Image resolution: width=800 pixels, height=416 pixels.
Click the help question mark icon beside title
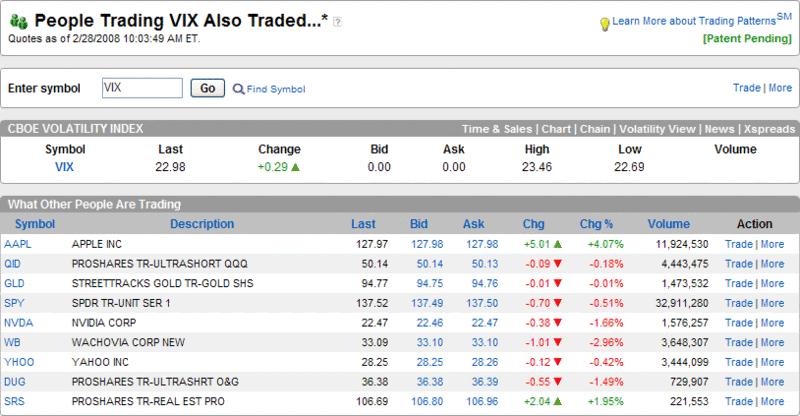pos(337,22)
